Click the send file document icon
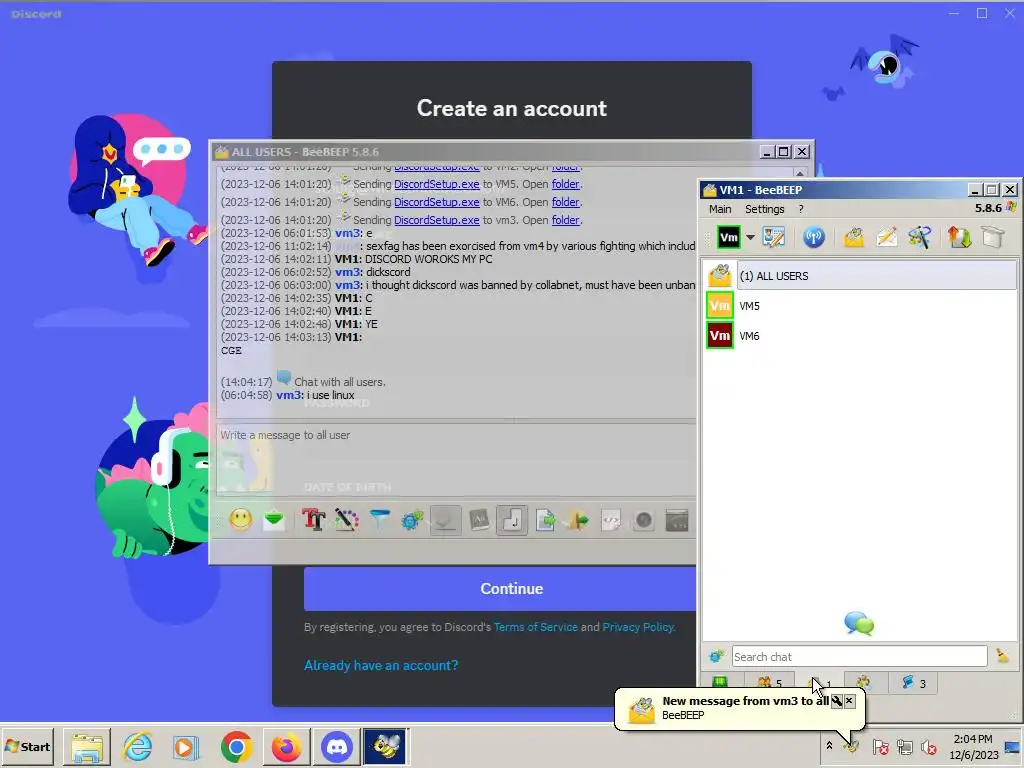 pyautogui.click(x=545, y=520)
